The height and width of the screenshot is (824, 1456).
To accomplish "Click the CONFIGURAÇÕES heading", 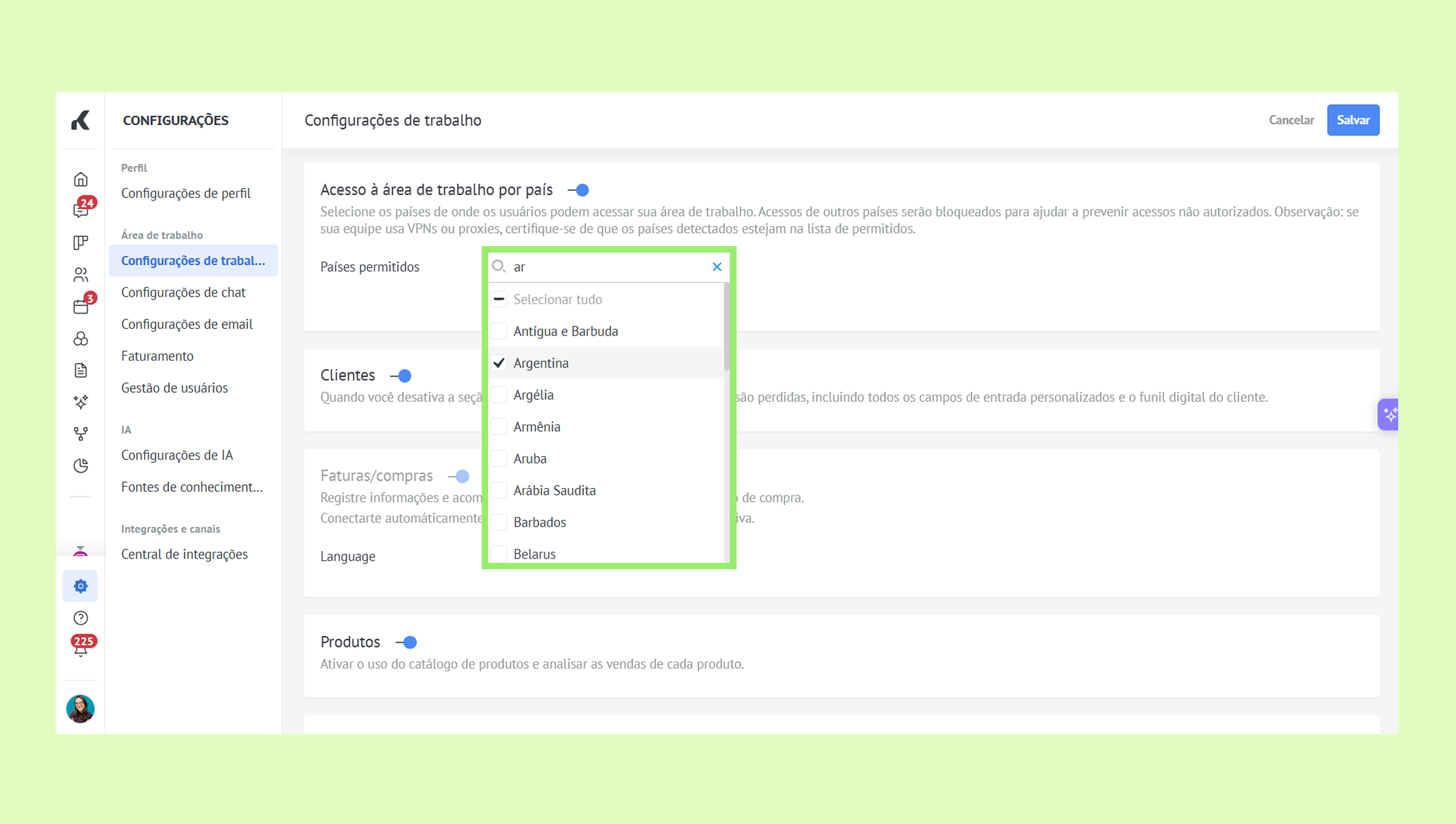I will click(176, 120).
